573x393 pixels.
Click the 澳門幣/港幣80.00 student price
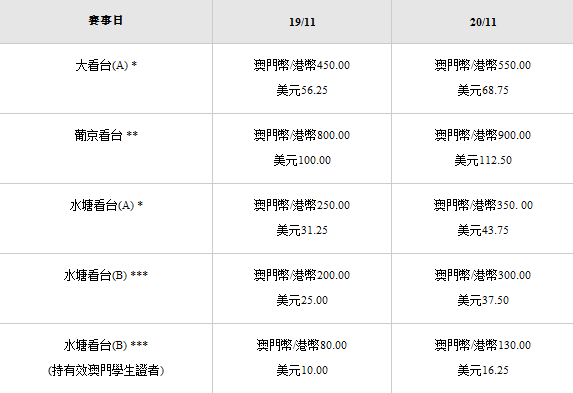[x=302, y=345]
